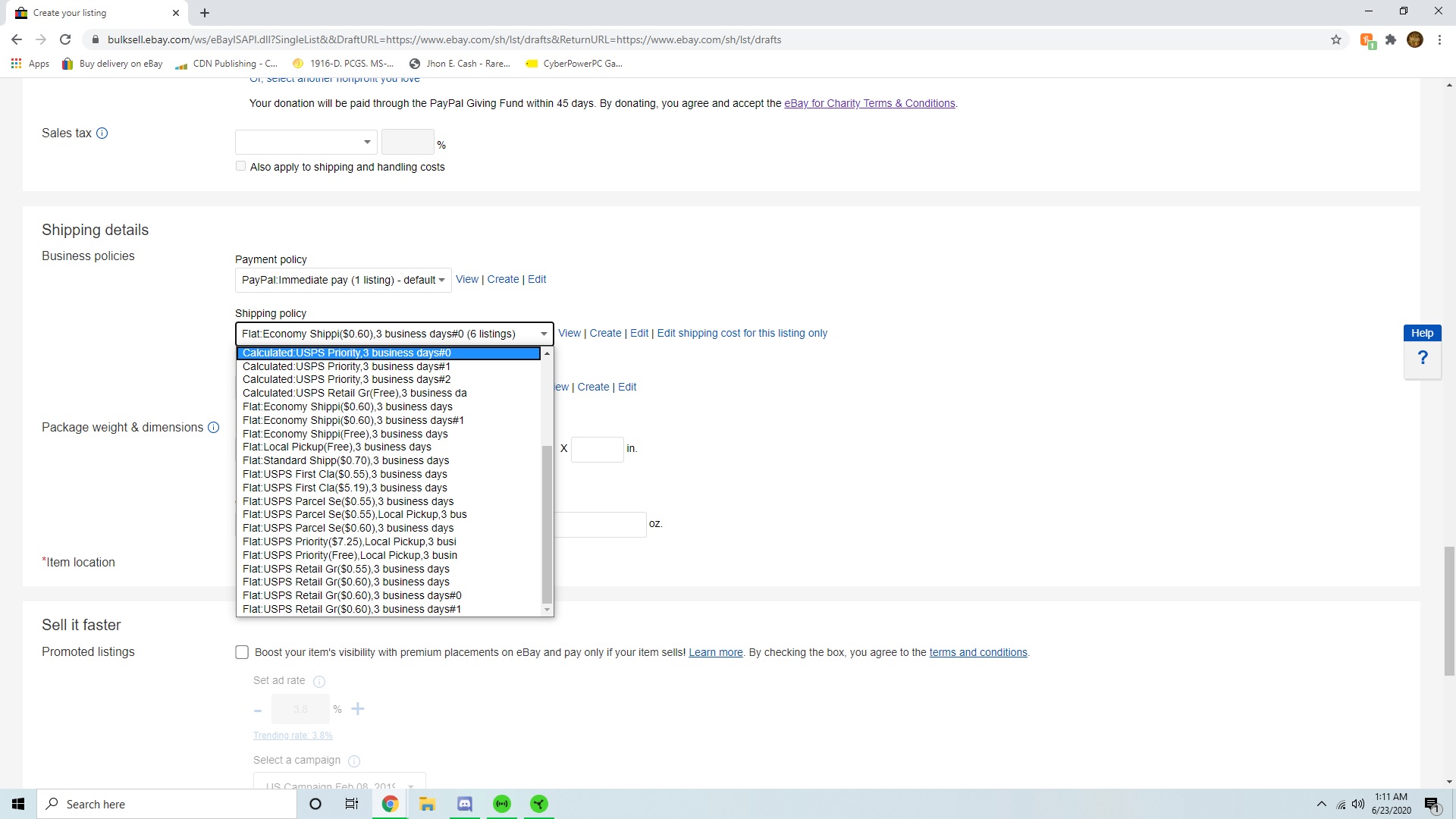Image resolution: width=1456 pixels, height=819 pixels.
Task: Decrease ad rate with minus icon
Action: coord(258,711)
